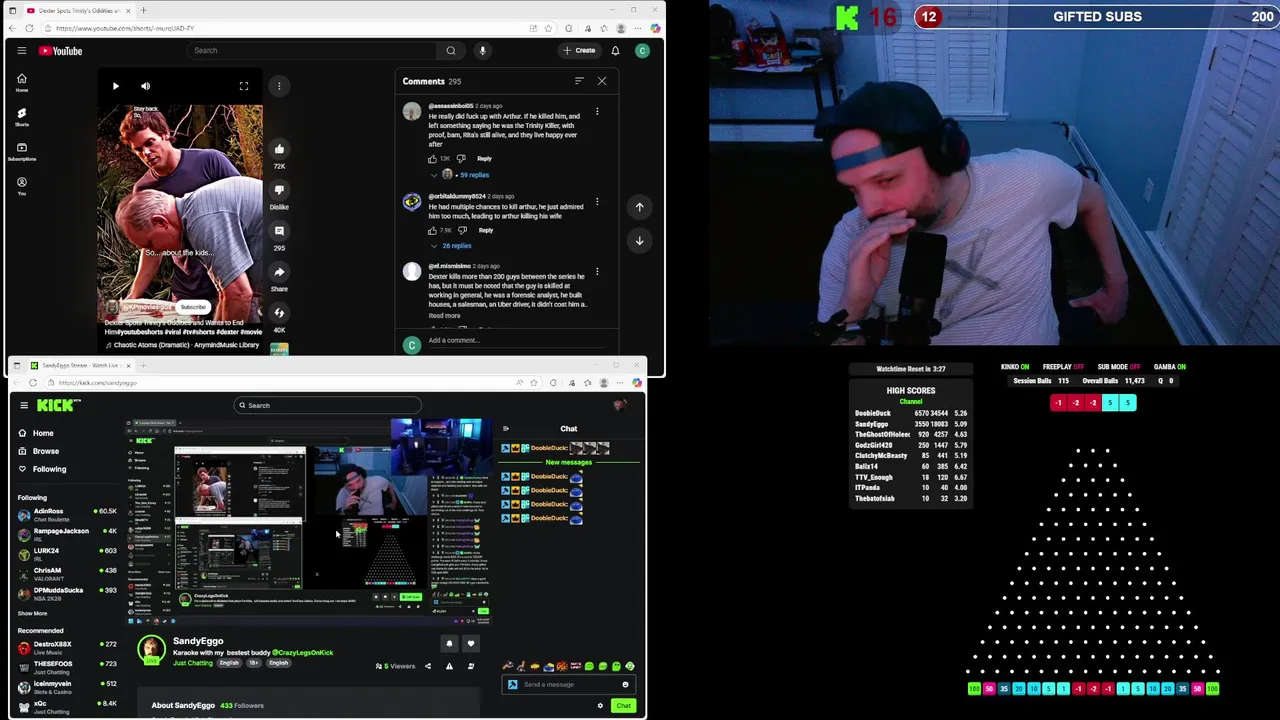Reload the YouTube browser page
1280x720 pixels.
pos(29,28)
